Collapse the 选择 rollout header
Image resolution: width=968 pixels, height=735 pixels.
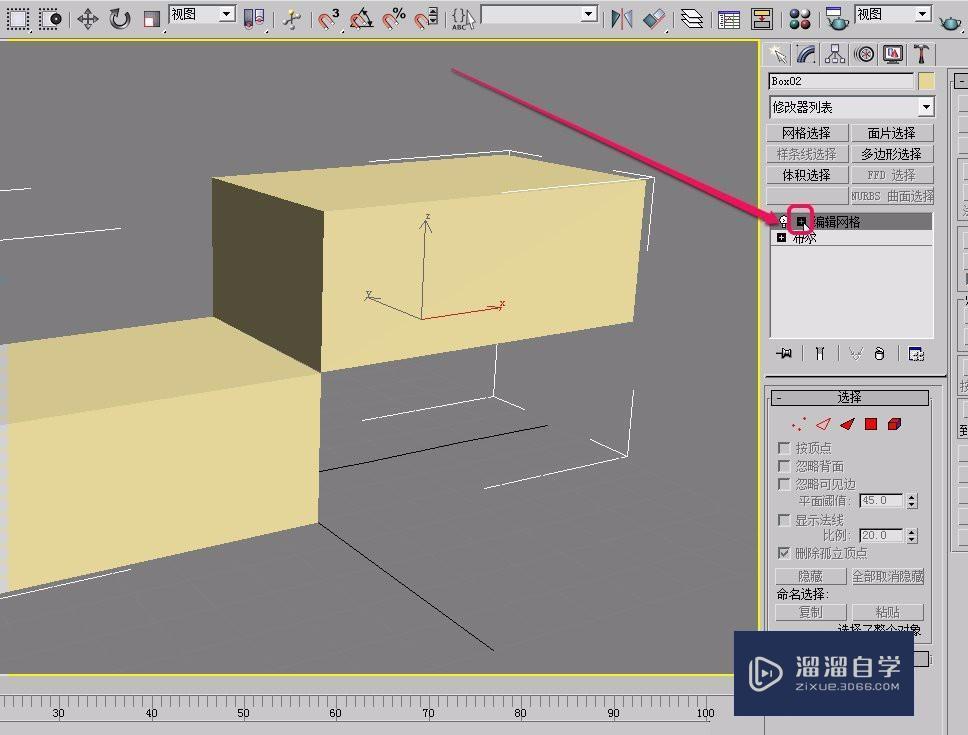850,398
